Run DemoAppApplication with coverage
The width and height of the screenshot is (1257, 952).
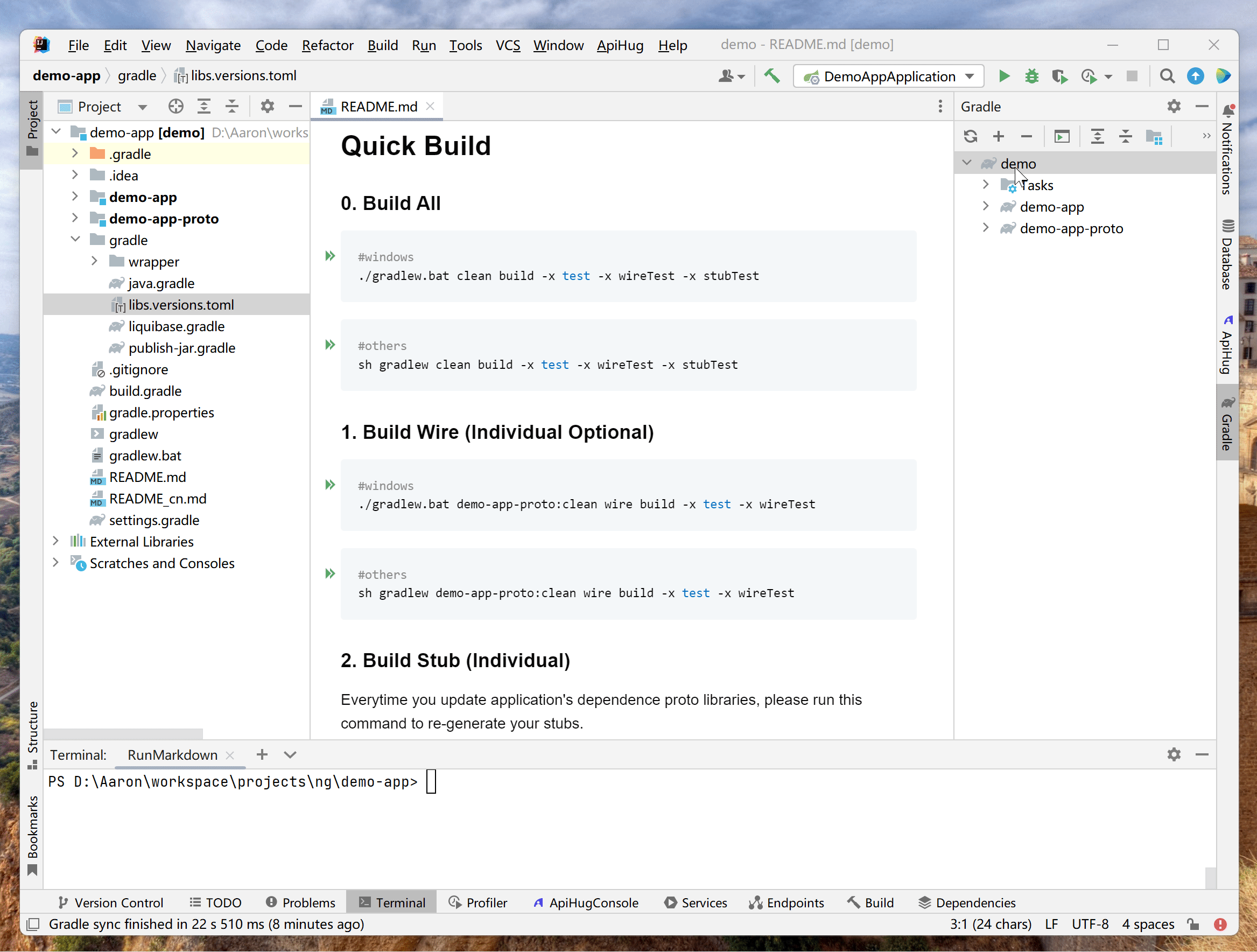(x=1059, y=76)
